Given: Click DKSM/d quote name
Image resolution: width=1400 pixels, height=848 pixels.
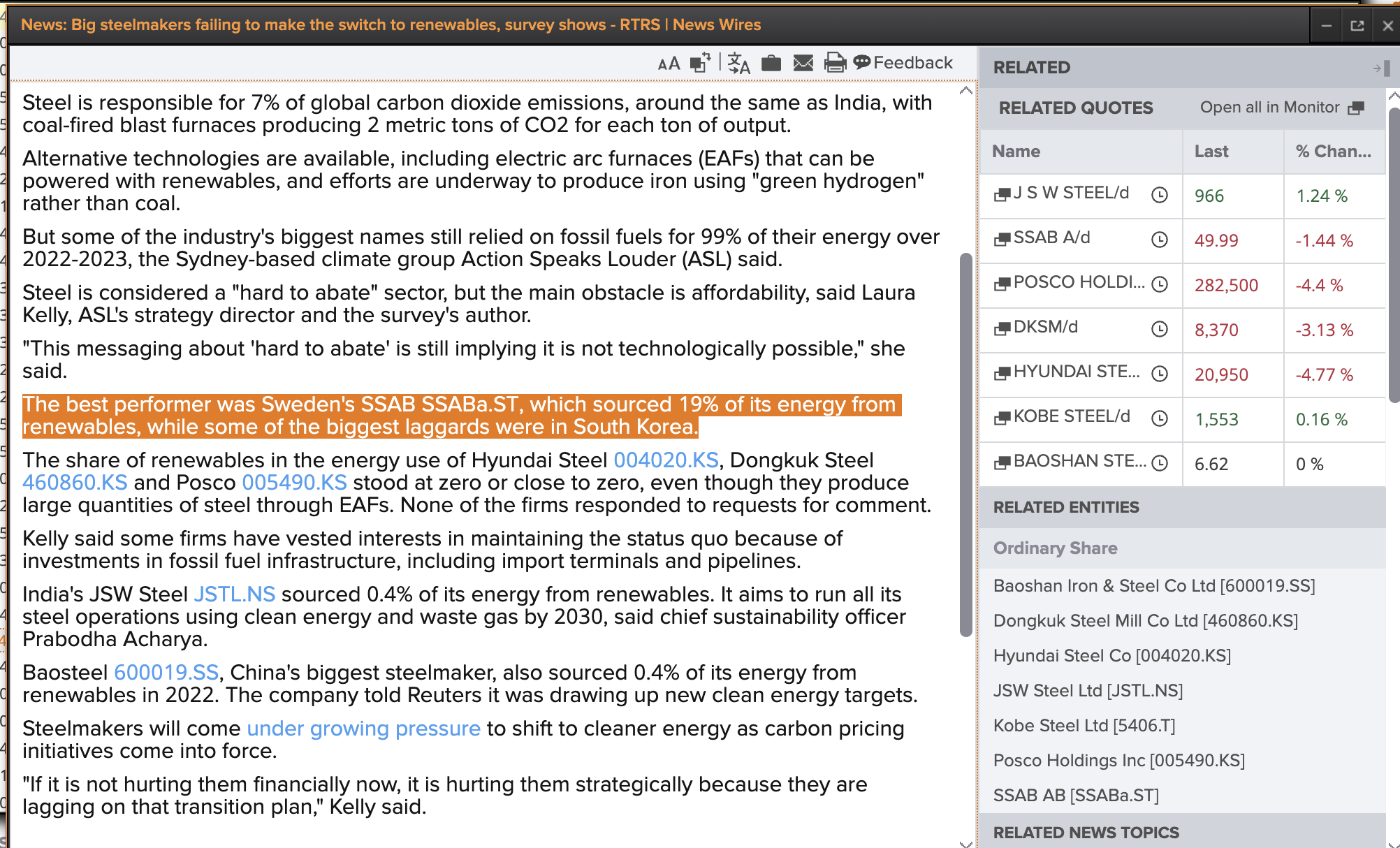Looking at the screenshot, I should click(x=1046, y=327).
